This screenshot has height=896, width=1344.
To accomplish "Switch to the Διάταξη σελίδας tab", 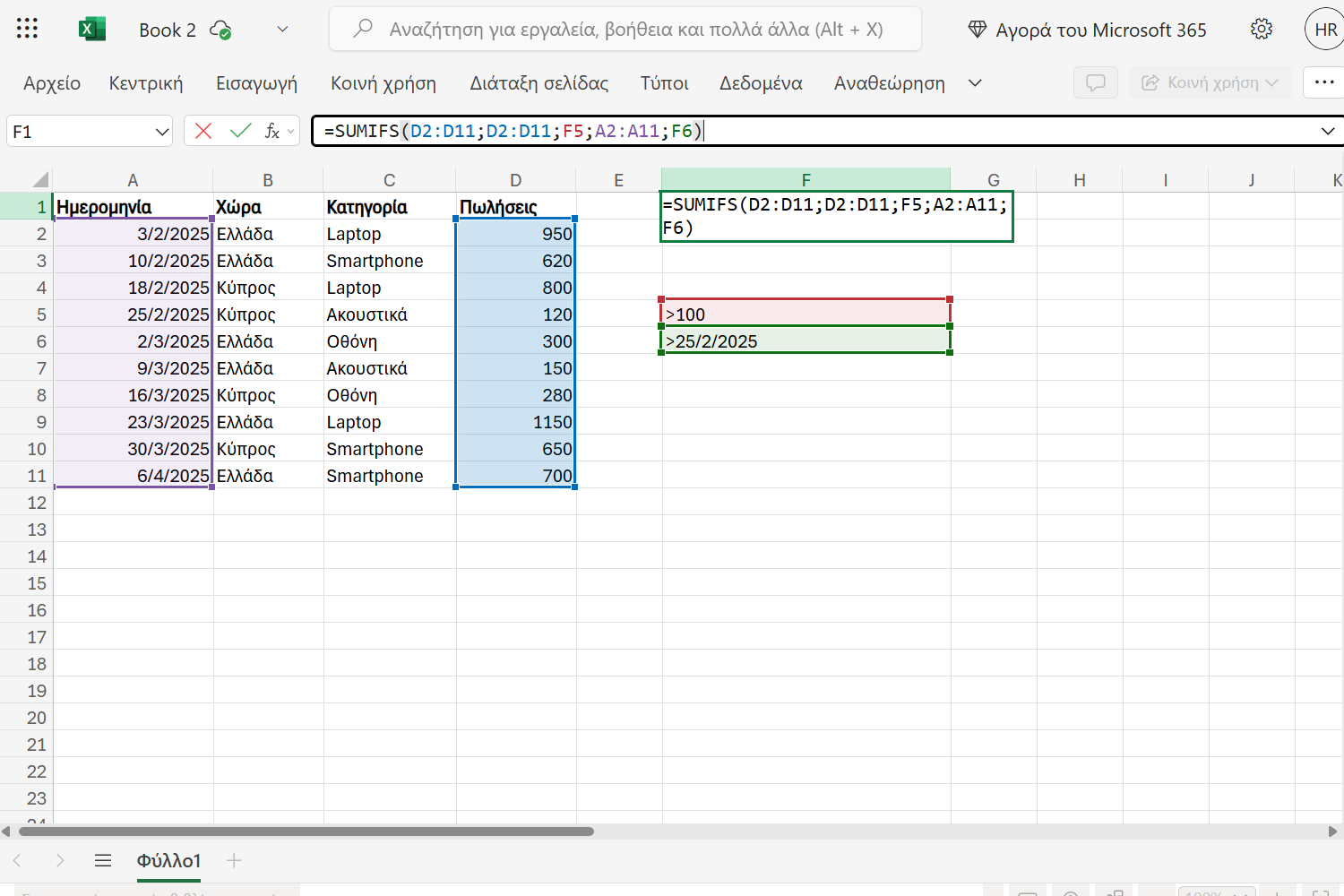I will (539, 83).
